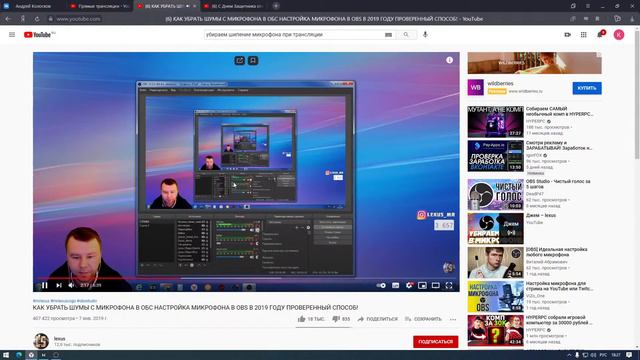640x360 pixels.
Task: Open the on-screen keyboard icon in search box
Action: click(388, 35)
